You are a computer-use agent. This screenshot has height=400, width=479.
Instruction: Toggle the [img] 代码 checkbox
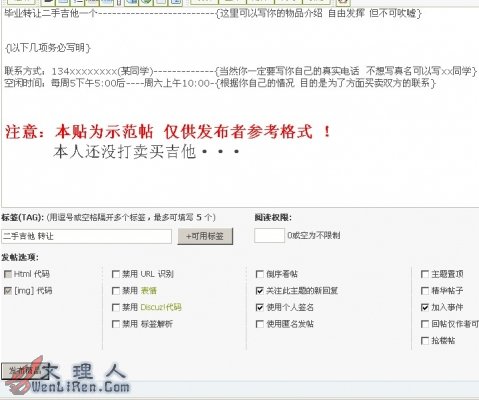pos(8,291)
